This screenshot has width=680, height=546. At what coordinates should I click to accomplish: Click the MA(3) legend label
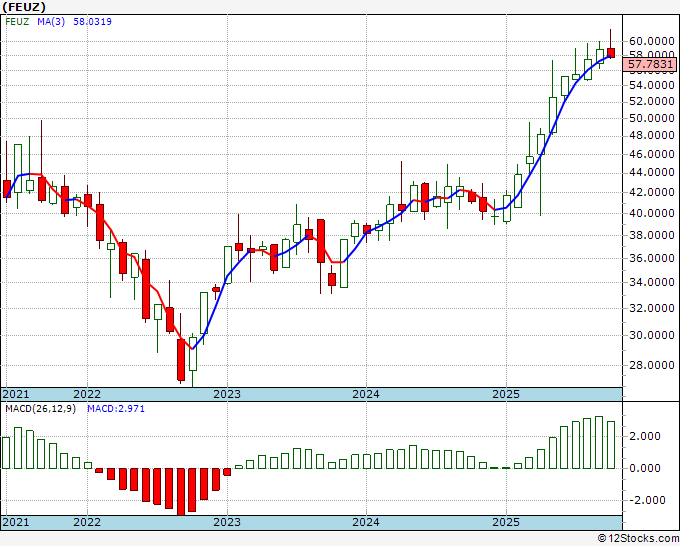click(x=51, y=21)
